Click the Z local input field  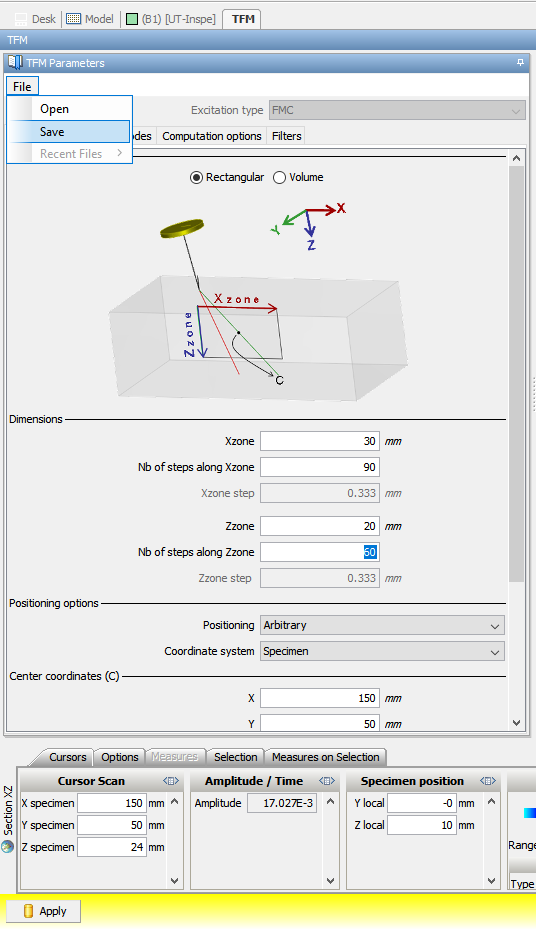[422, 825]
